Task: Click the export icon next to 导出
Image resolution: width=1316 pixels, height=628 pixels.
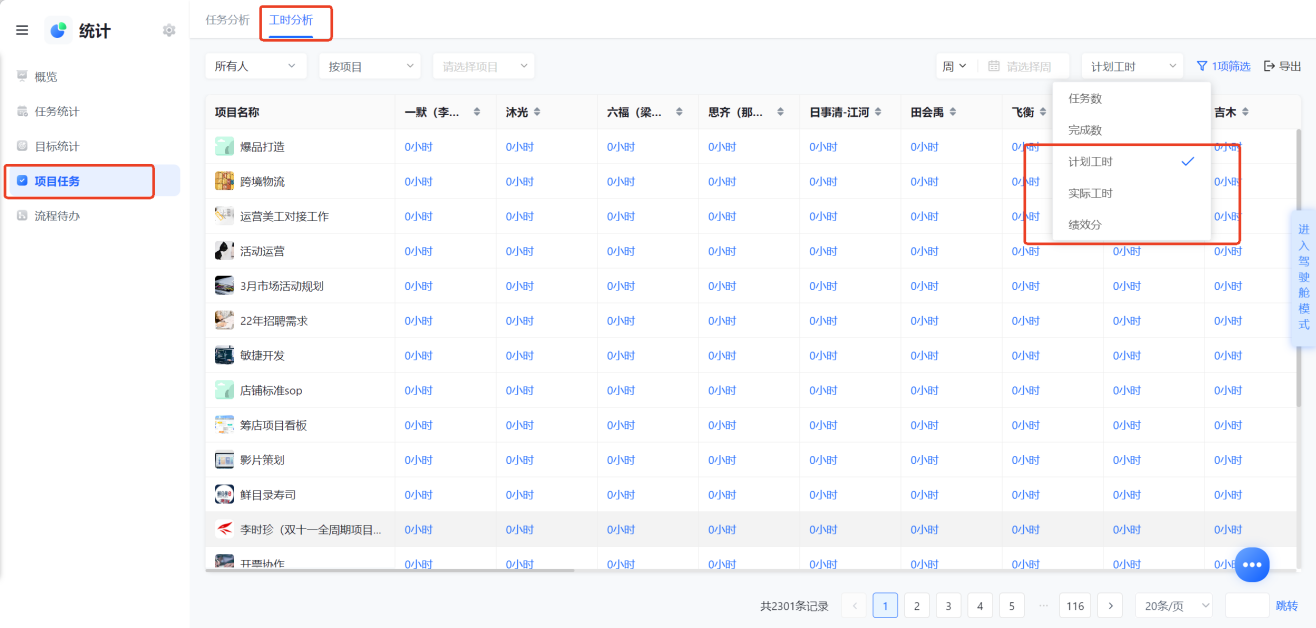Action: tap(1269, 66)
